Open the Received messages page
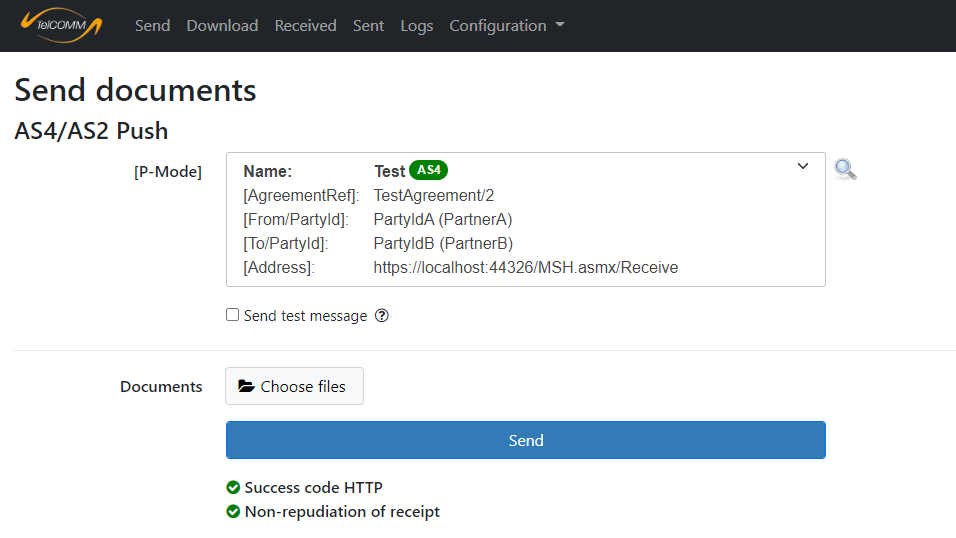Image resolution: width=956 pixels, height=538 pixels. coord(305,26)
